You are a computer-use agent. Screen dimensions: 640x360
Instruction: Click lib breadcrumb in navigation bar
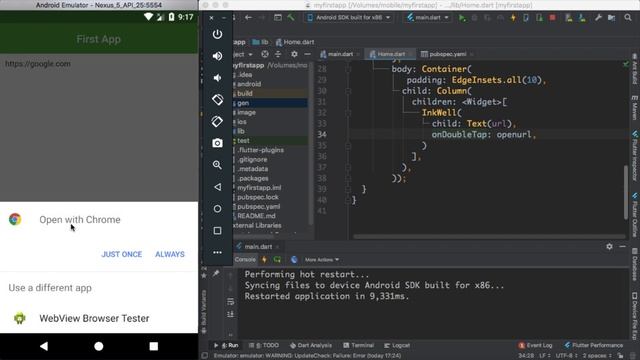(x=260, y=42)
